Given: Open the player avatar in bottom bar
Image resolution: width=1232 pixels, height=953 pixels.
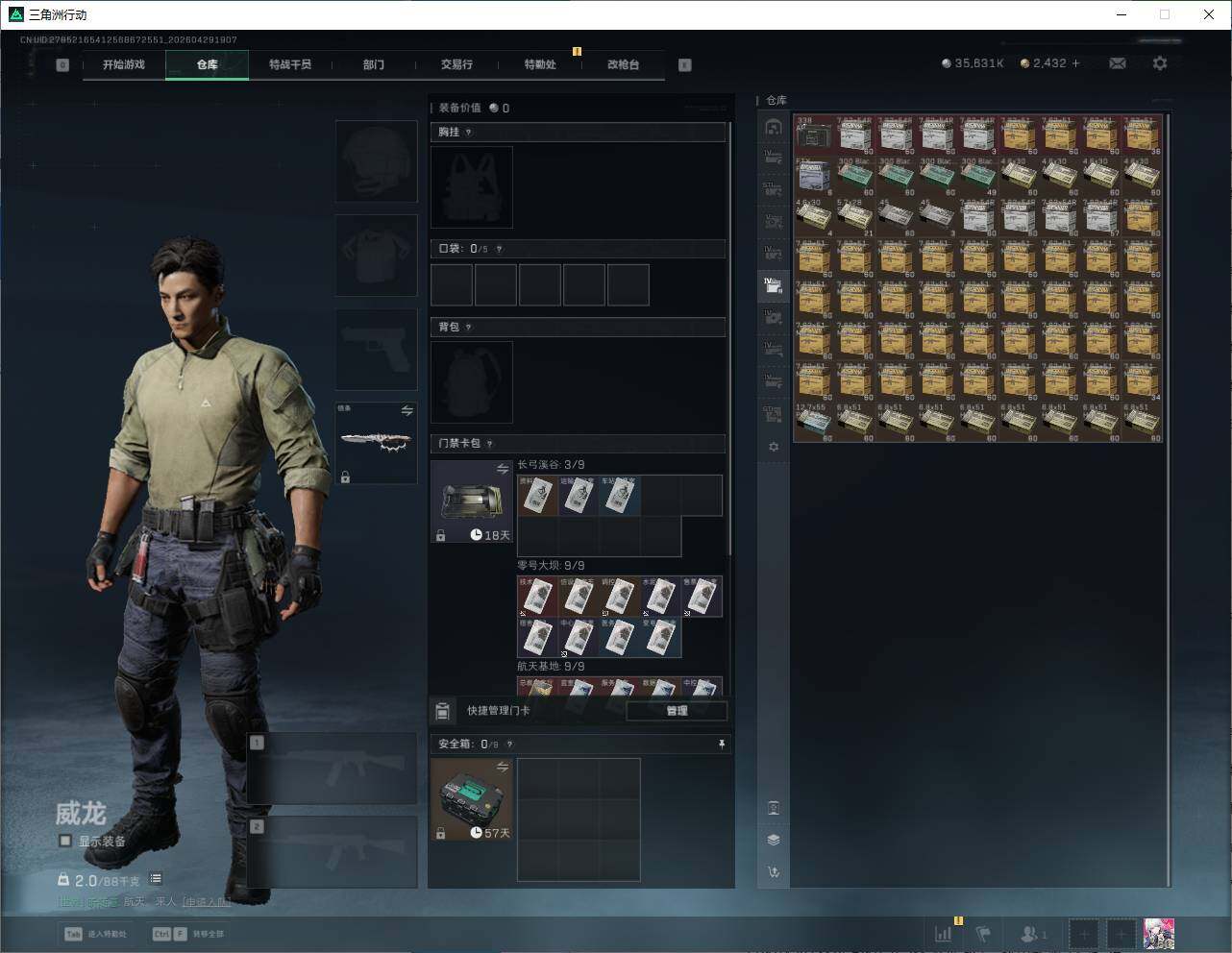Looking at the screenshot, I should 1159,933.
